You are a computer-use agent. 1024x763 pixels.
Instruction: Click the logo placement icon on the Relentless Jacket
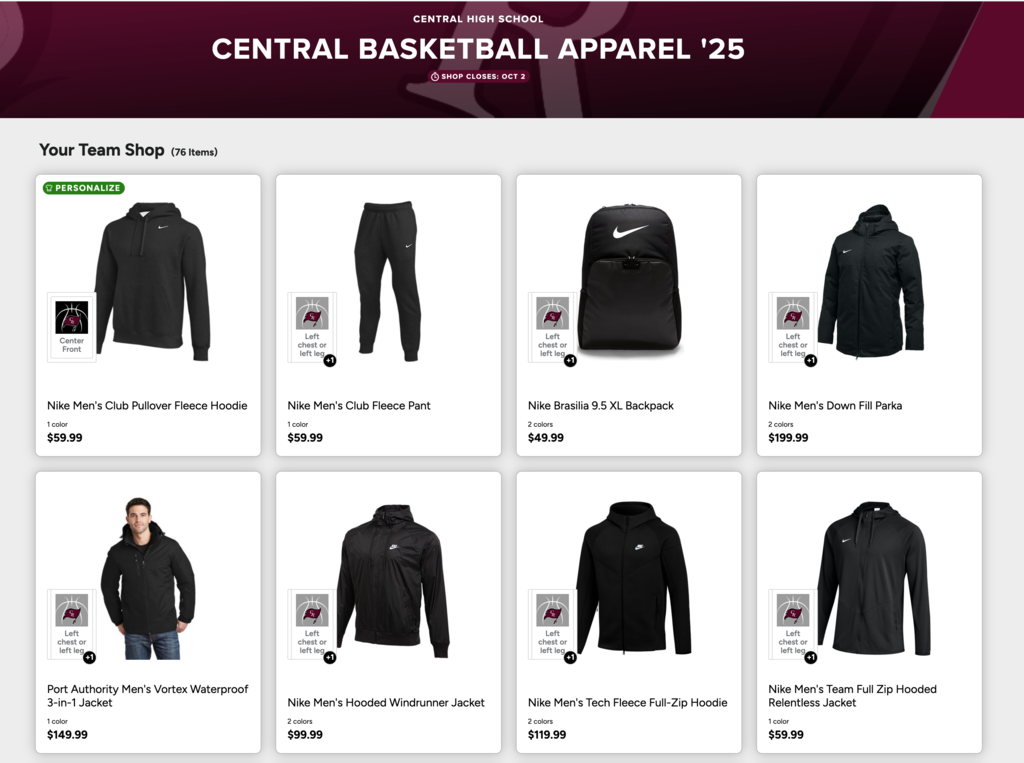pos(793,624)
